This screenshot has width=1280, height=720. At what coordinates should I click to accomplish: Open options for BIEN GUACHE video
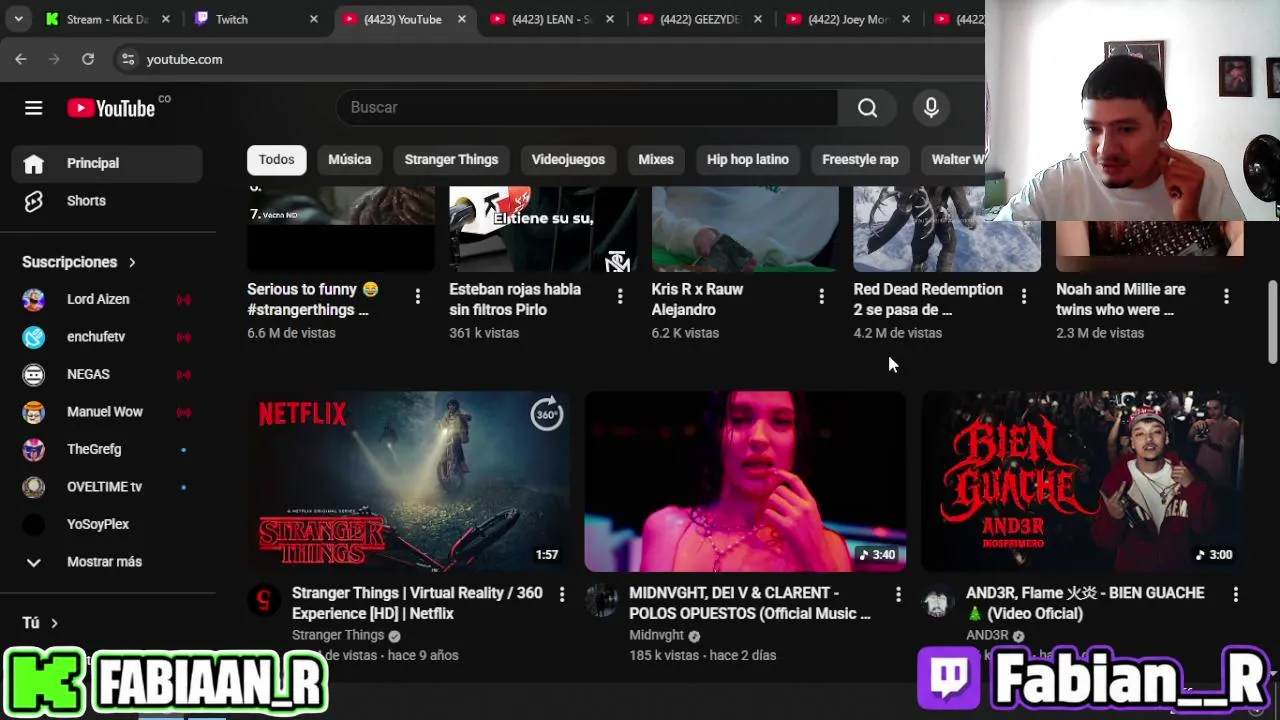[1235, 595]
